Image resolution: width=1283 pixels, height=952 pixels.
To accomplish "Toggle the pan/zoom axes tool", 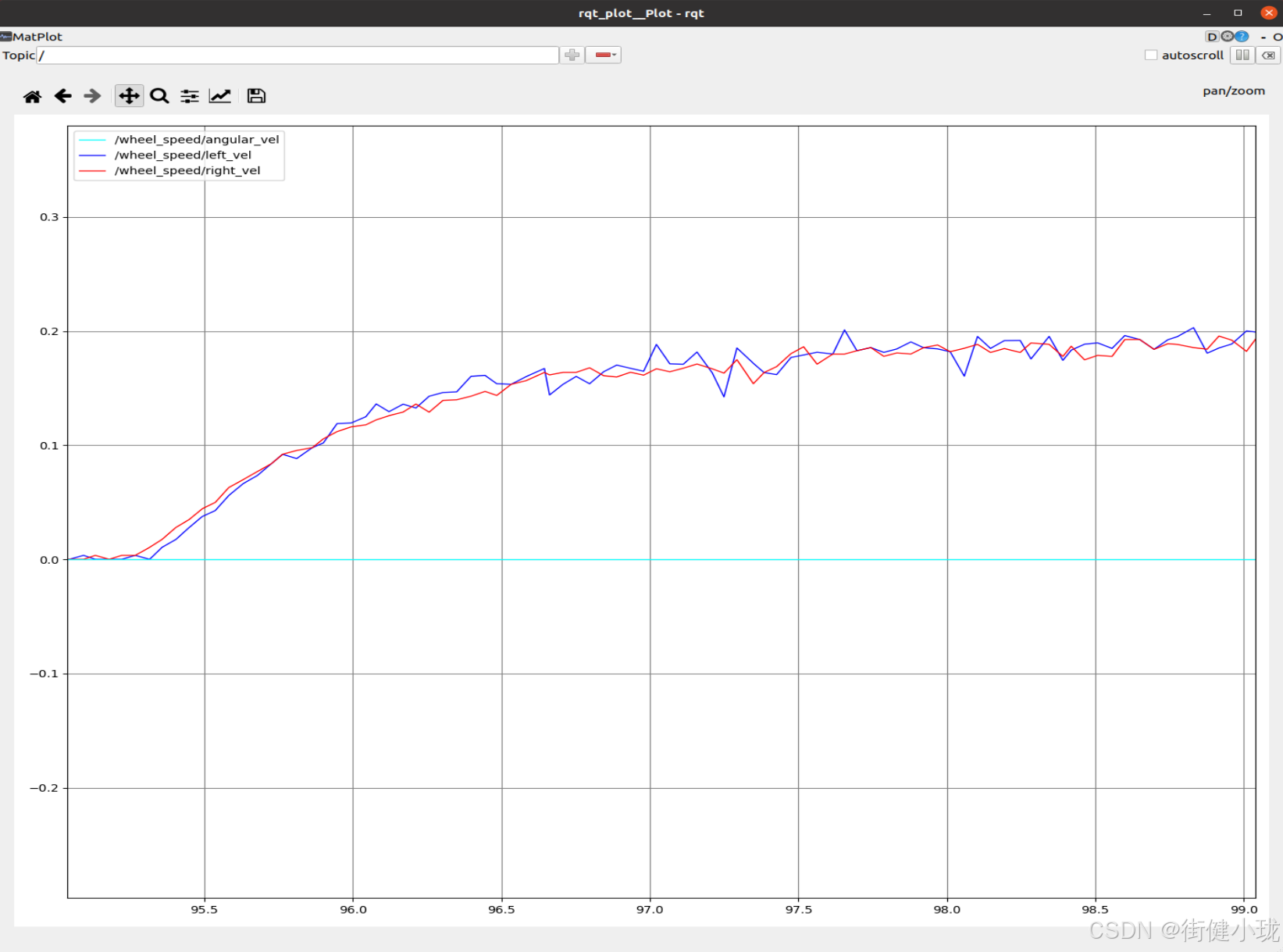I will click(x=129, y=96).
